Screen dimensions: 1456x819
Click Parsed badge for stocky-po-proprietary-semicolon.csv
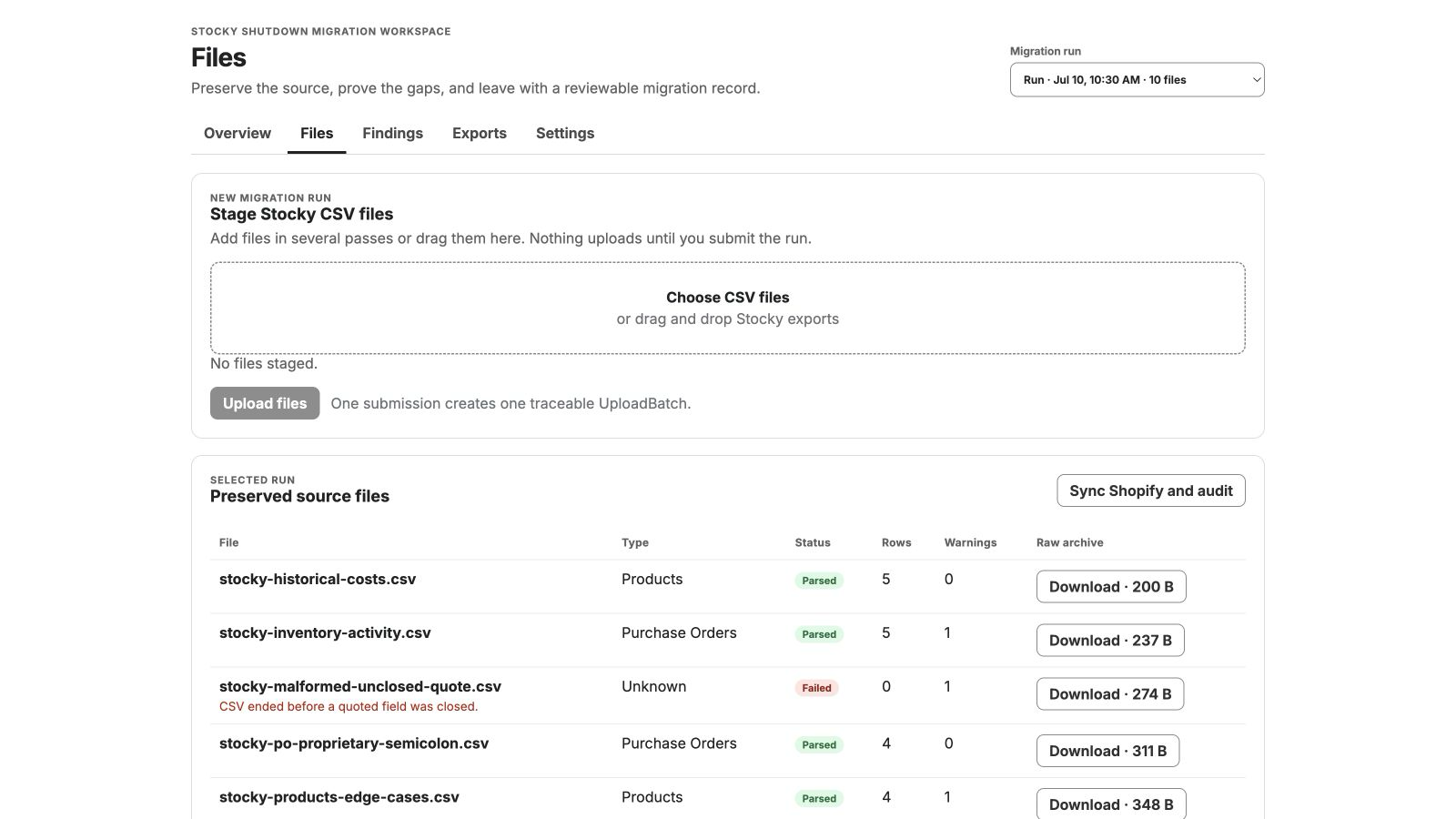click(x=819, y=744)
